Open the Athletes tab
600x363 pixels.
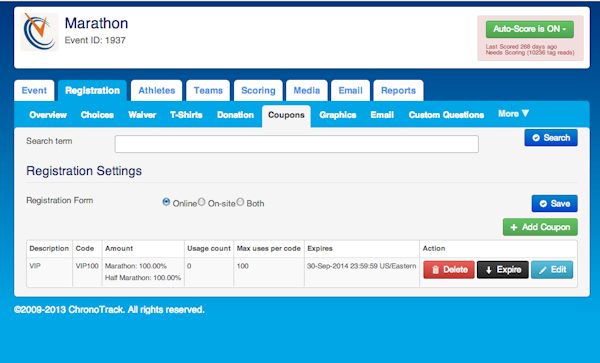157,91
